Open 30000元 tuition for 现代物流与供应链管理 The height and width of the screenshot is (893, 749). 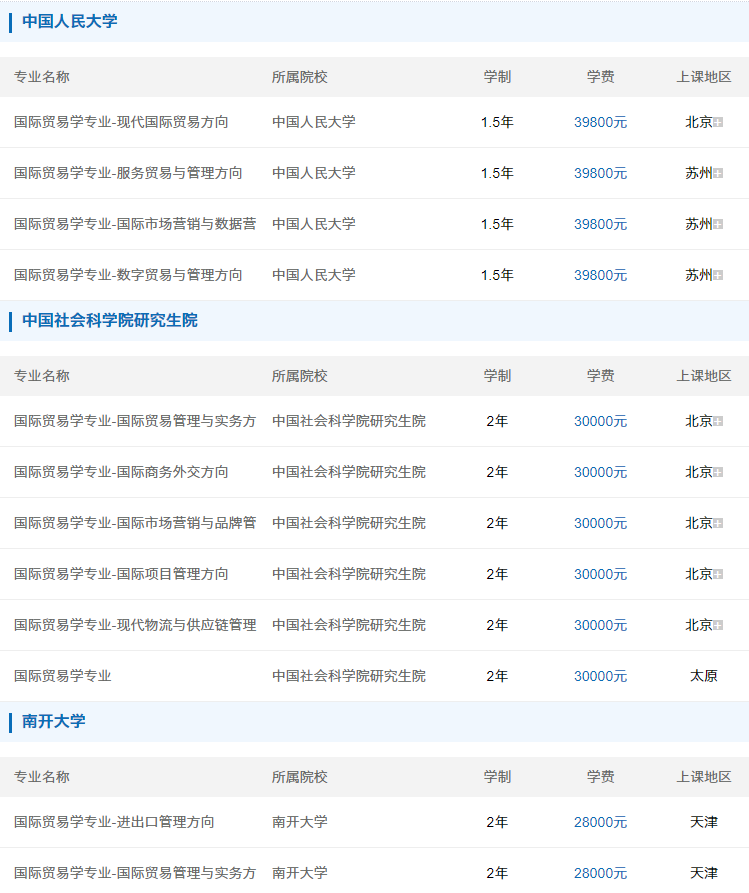click(600, 625)
